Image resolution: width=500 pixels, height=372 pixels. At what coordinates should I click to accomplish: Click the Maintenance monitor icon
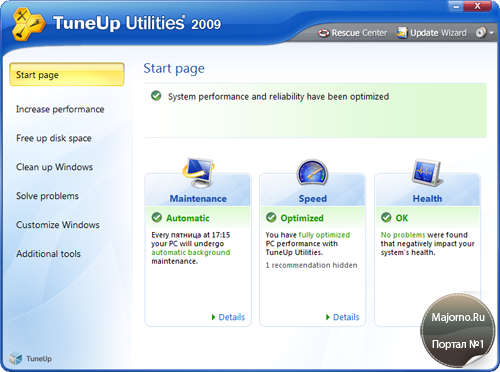point(199,172)
